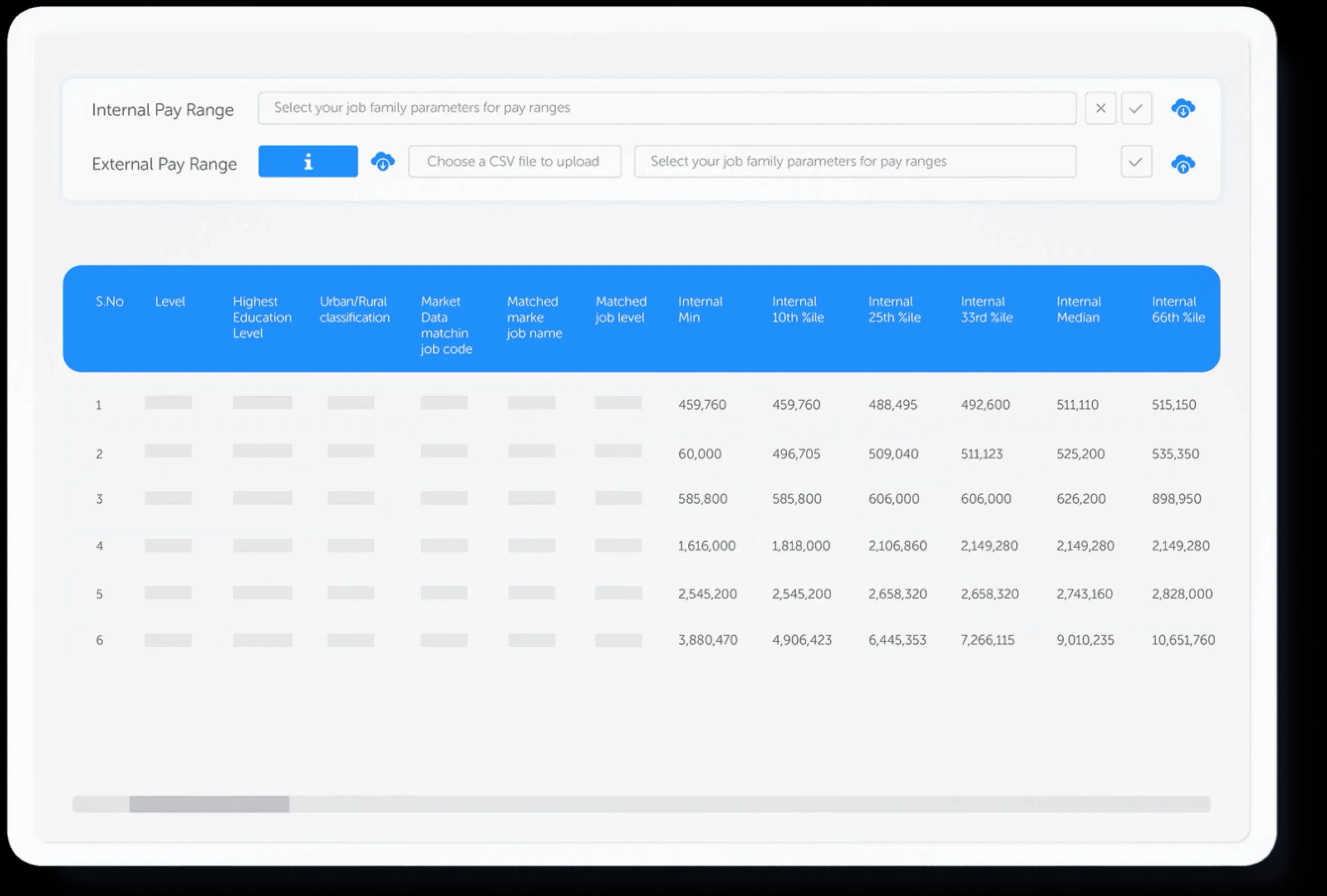Select Highest Education Level column header
The width and height of the screenshot is (1327, 896).
pos(262,317)
